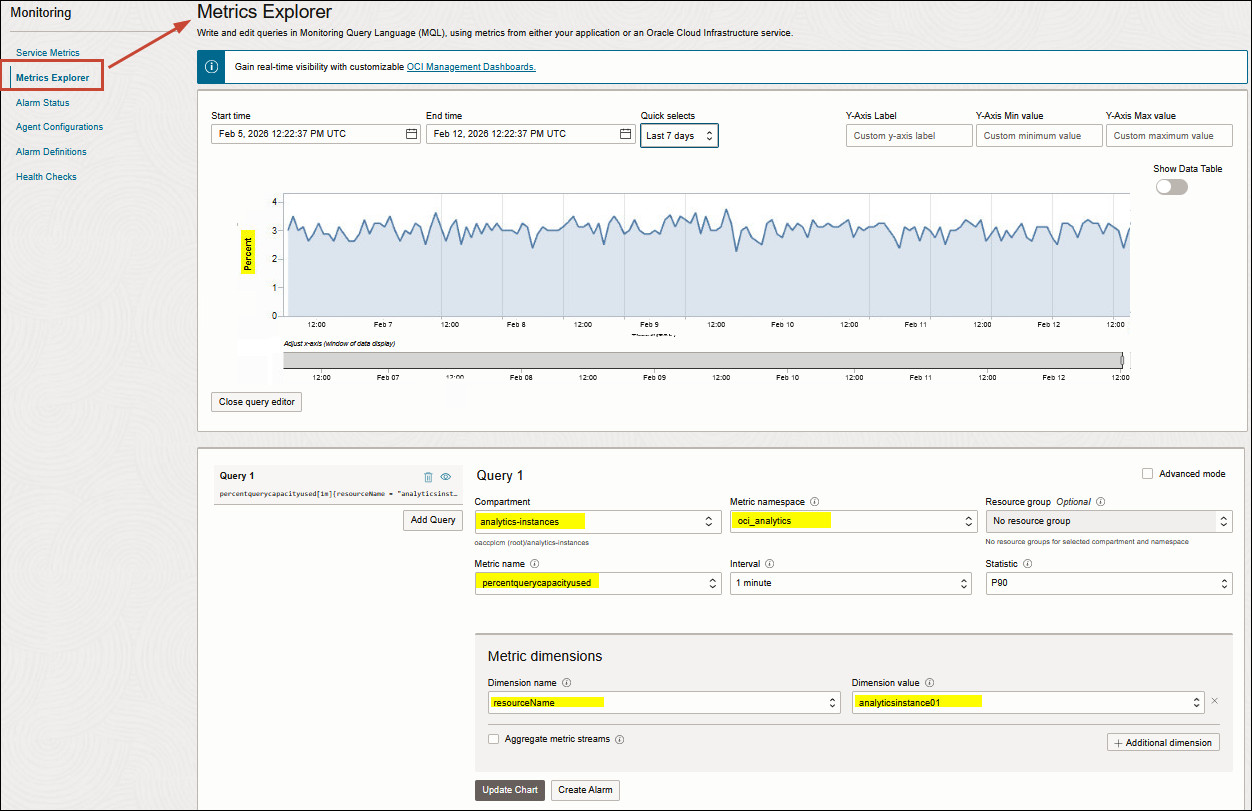Open the OCI Management Dashboards link
The image size is (1252, 811).
click(x=470, y=67)
